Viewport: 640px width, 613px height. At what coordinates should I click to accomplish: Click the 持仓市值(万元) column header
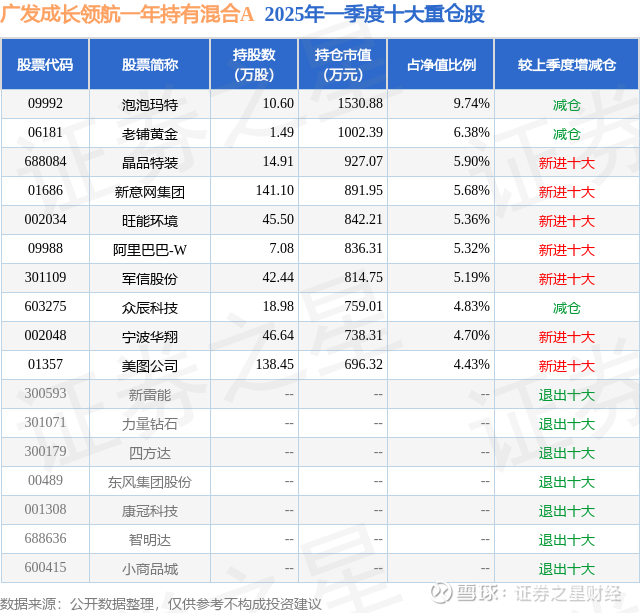pyautogui.click(x=343, y=65)
